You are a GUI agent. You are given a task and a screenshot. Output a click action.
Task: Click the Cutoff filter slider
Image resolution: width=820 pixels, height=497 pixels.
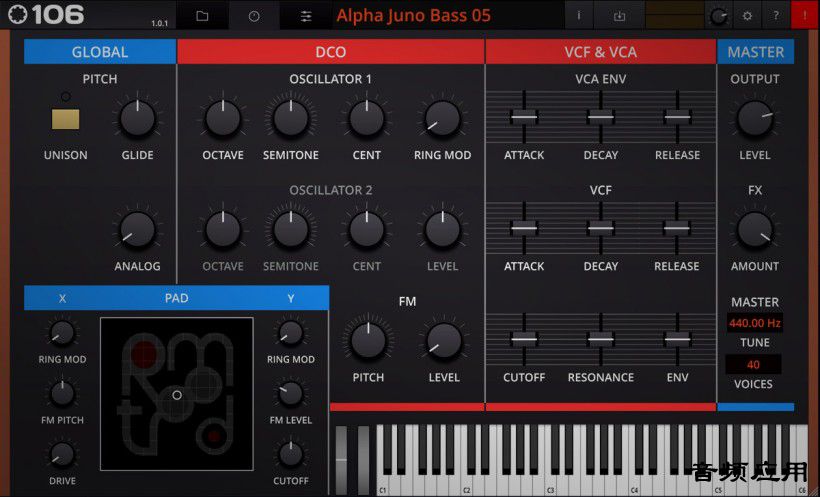[524, 339]
